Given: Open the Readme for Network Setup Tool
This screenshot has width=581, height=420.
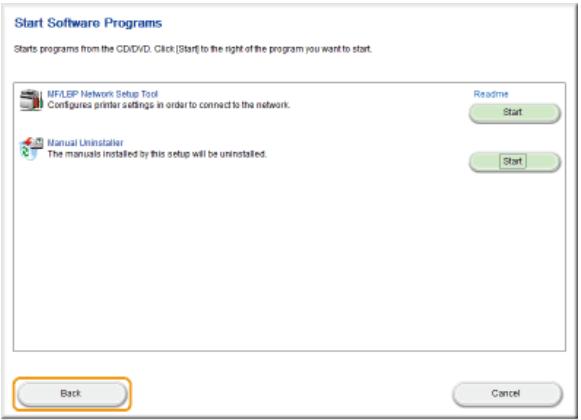Looking at the screenshot, I should (491, 94).
